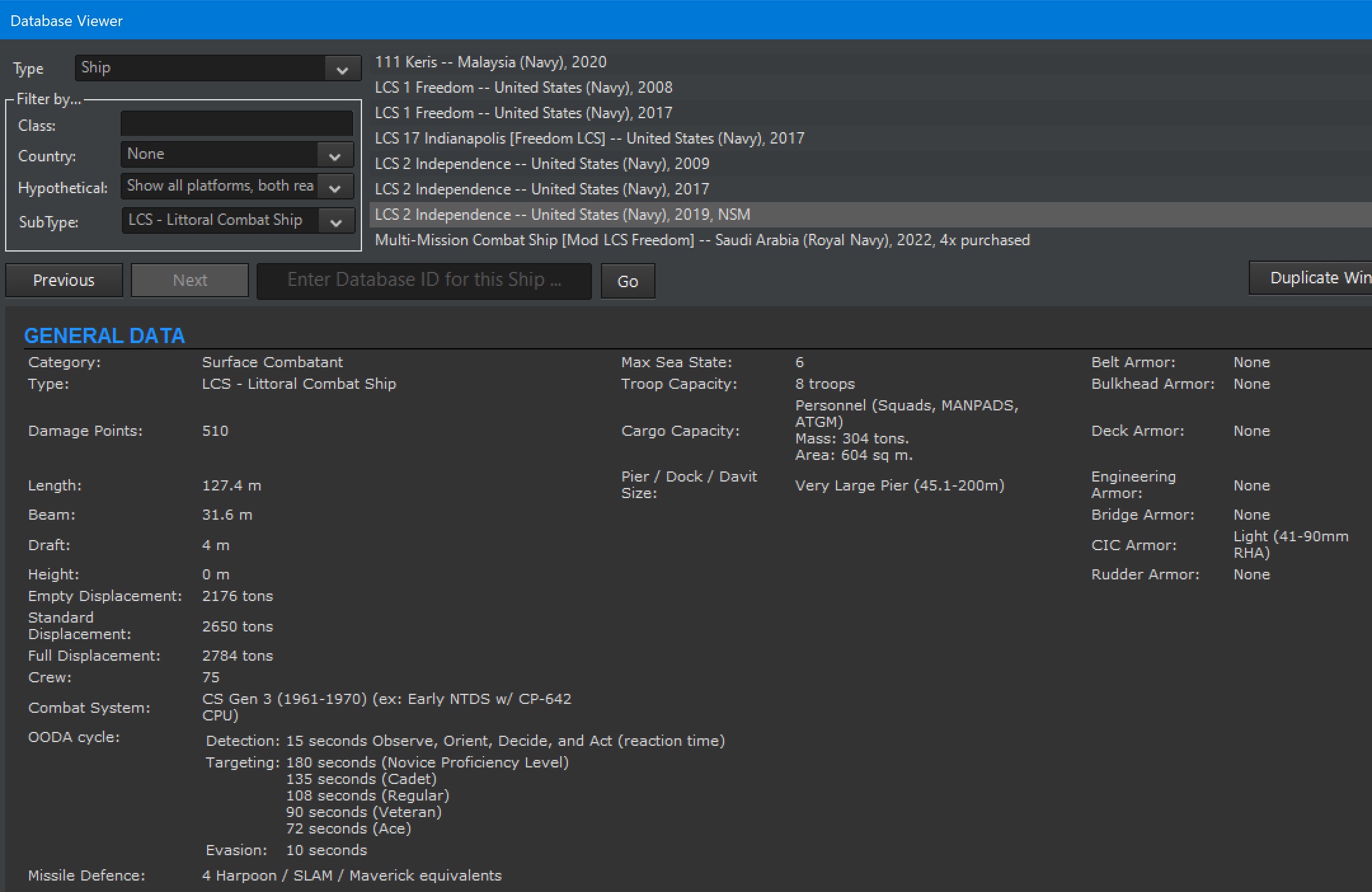The width and height of the screenshot is (1372, 892).
Task: Click the Hypothetical filter chevron
Action: [336, 186]
